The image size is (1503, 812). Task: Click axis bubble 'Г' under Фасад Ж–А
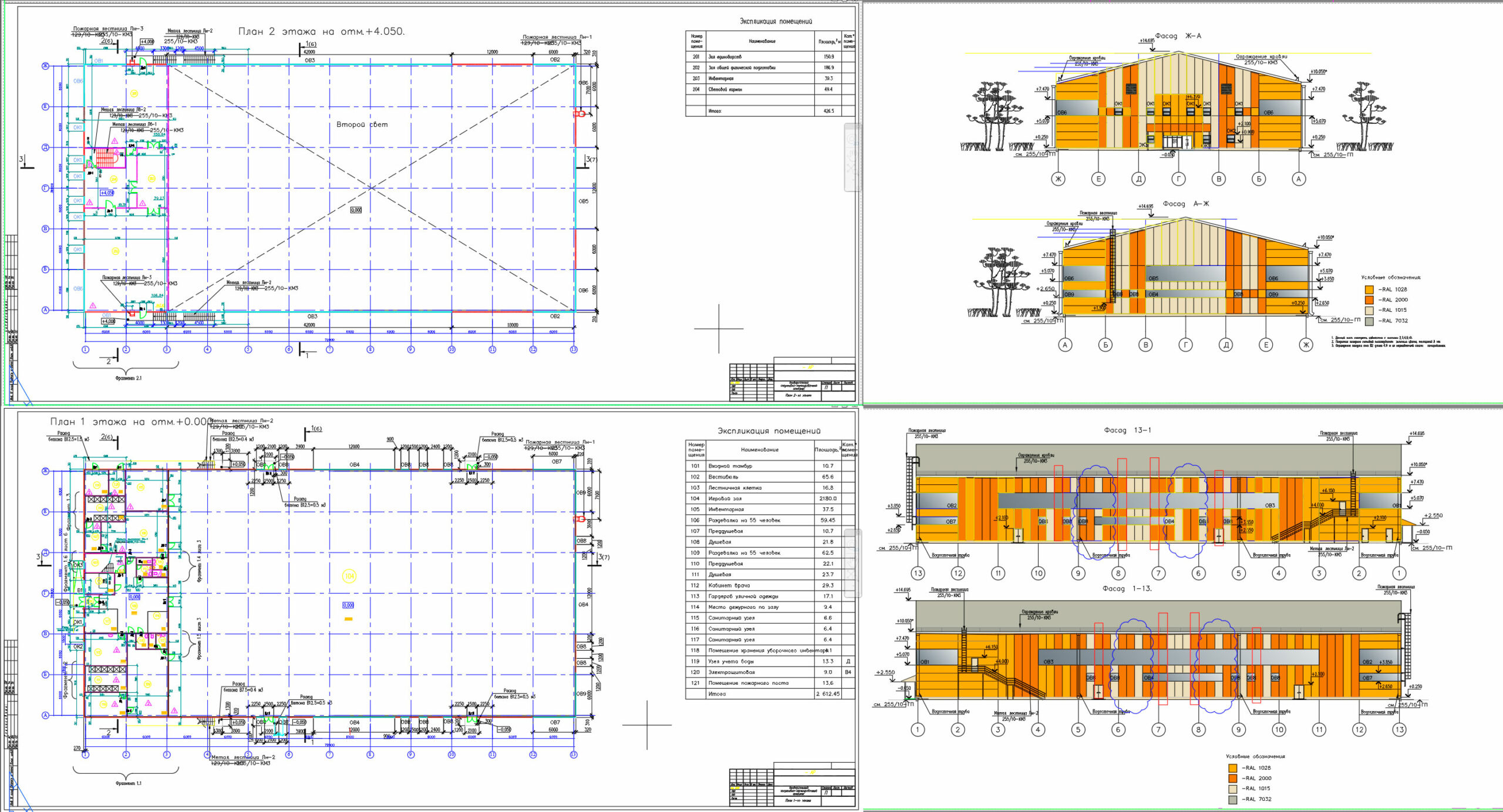[x=1178, y=179]
